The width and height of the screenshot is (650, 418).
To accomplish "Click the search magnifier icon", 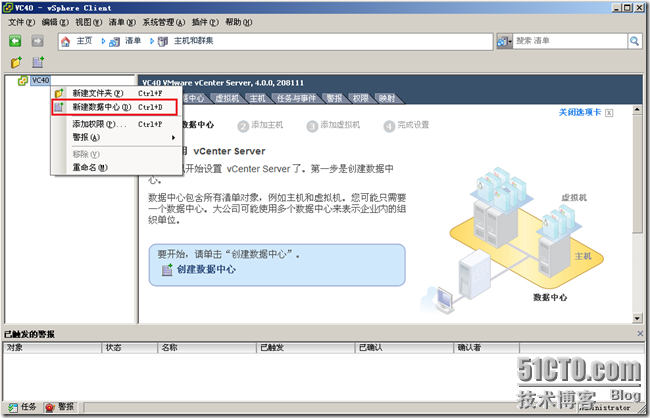I will tap(634, 41).
